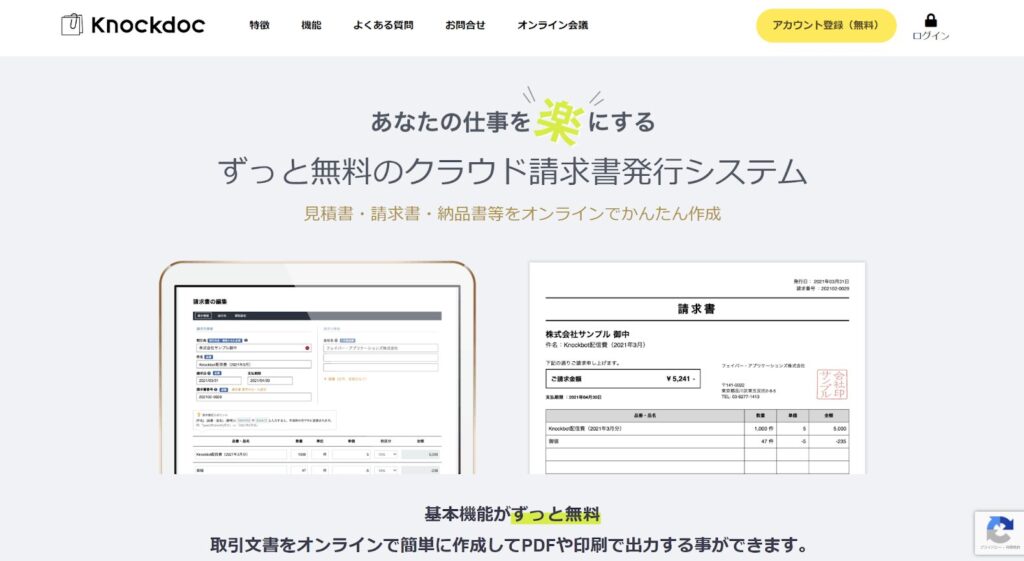Click the ずっと無料 highlighted text
Image resolution: width=1024 pixels, height=561 pixels.
tap(555, 515)
